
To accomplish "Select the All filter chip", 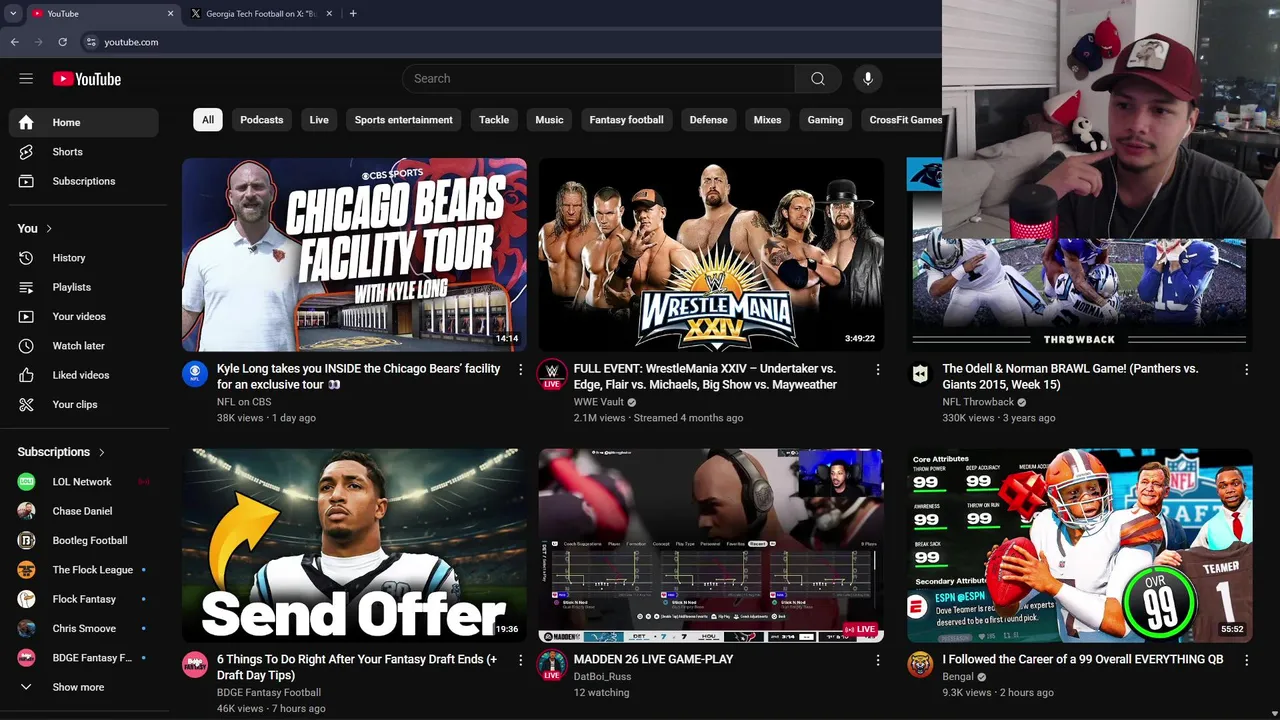I will (x=208, y=120).
